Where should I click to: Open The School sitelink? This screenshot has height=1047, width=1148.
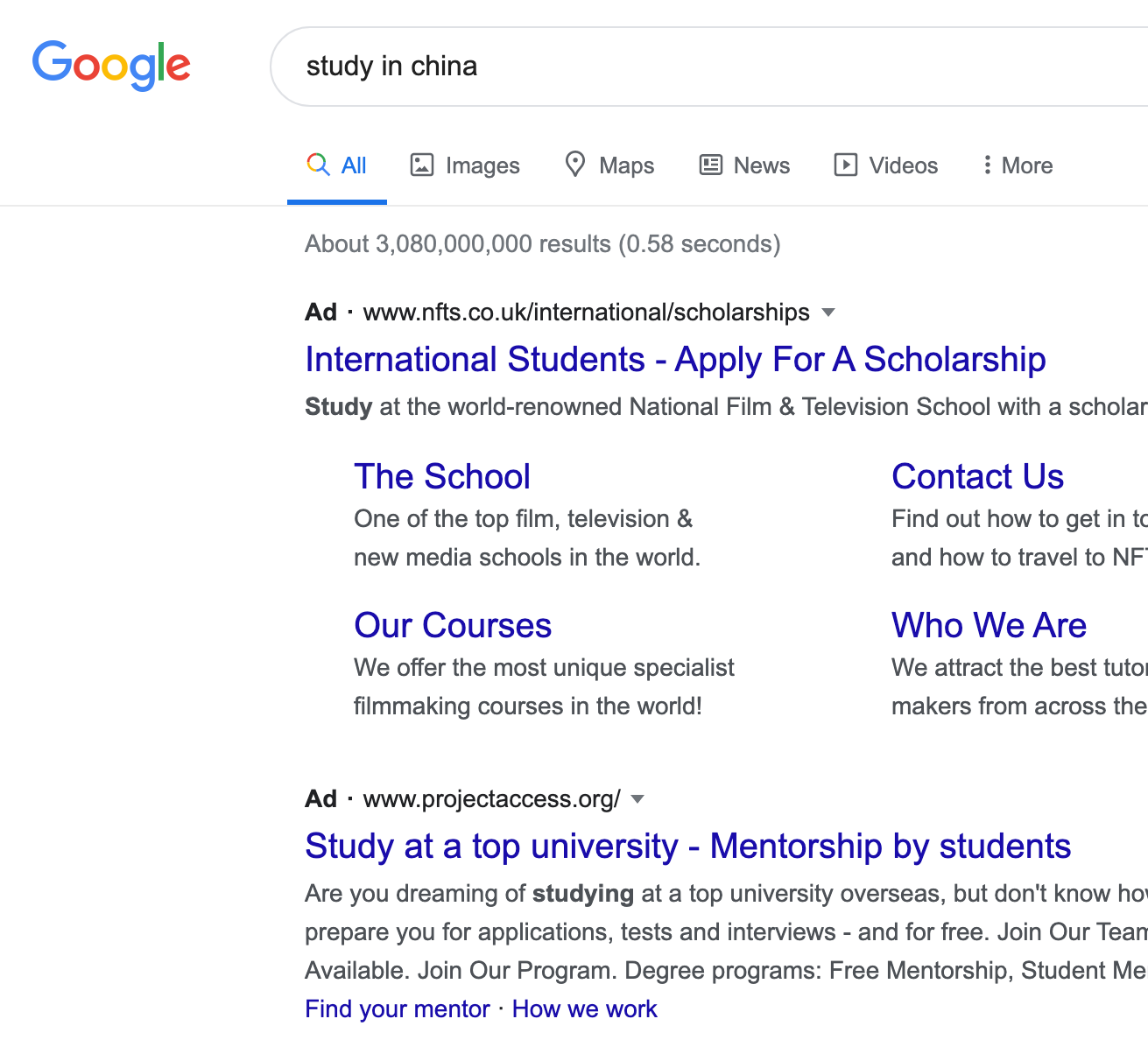(442, 477)
